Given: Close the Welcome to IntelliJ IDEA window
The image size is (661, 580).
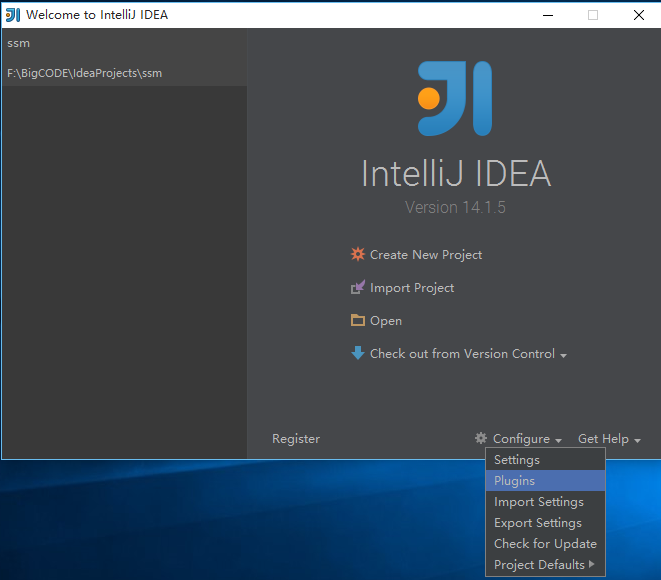Looking at the screenshot, I should click(639, 15).
